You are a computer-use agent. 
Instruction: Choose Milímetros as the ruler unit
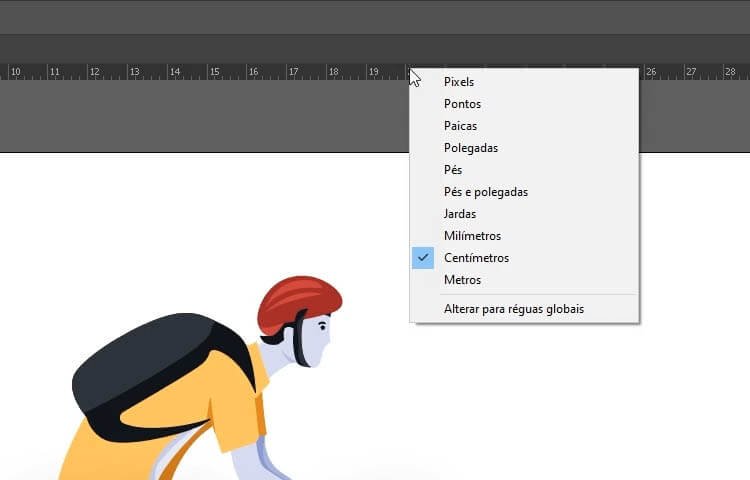tap(472, 236)
